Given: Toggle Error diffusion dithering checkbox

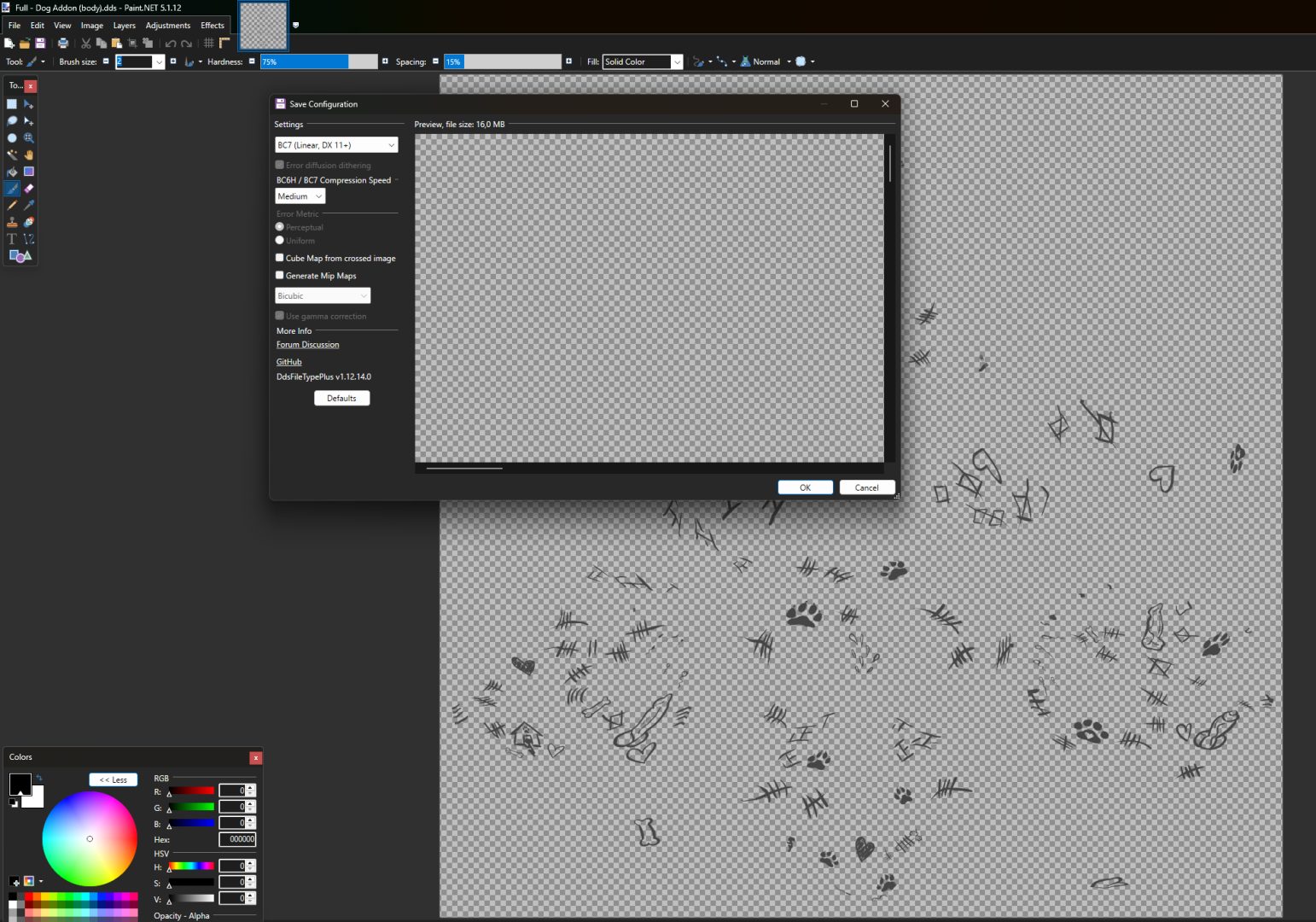Looking at the screenshot, I should pyautogui.click(x=279, y=165).
